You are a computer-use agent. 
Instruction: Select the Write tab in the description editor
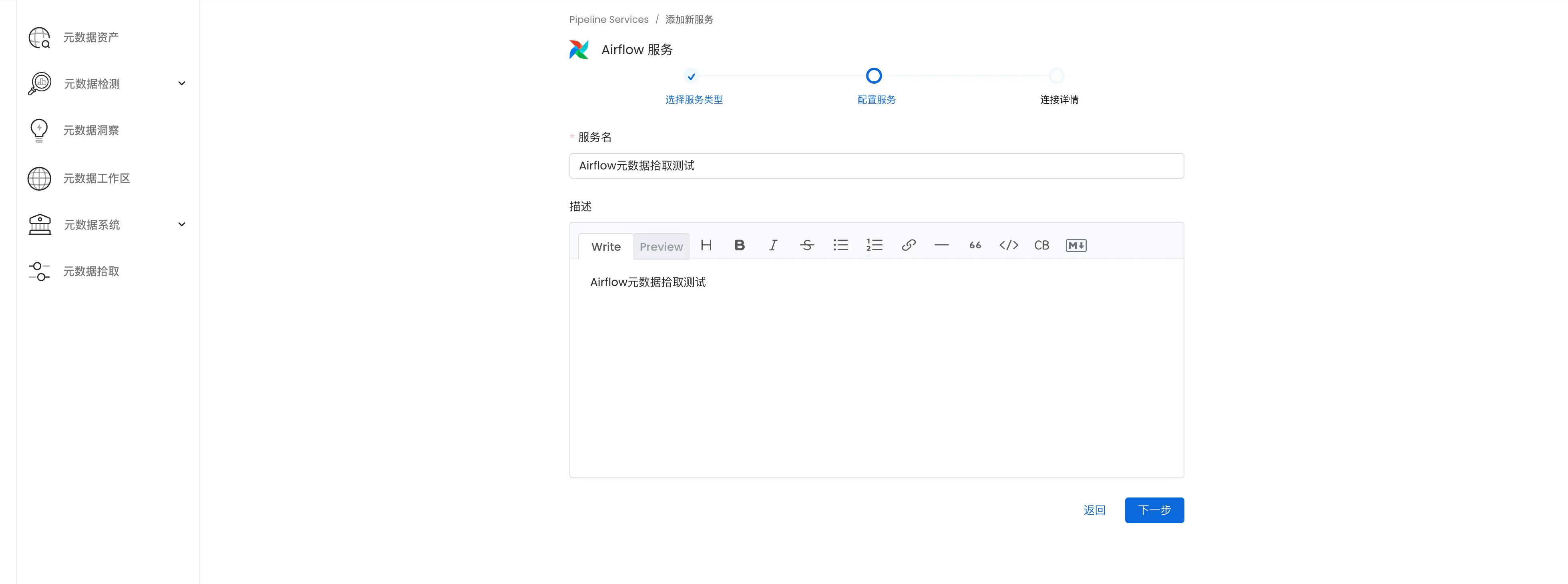(606, 247)
